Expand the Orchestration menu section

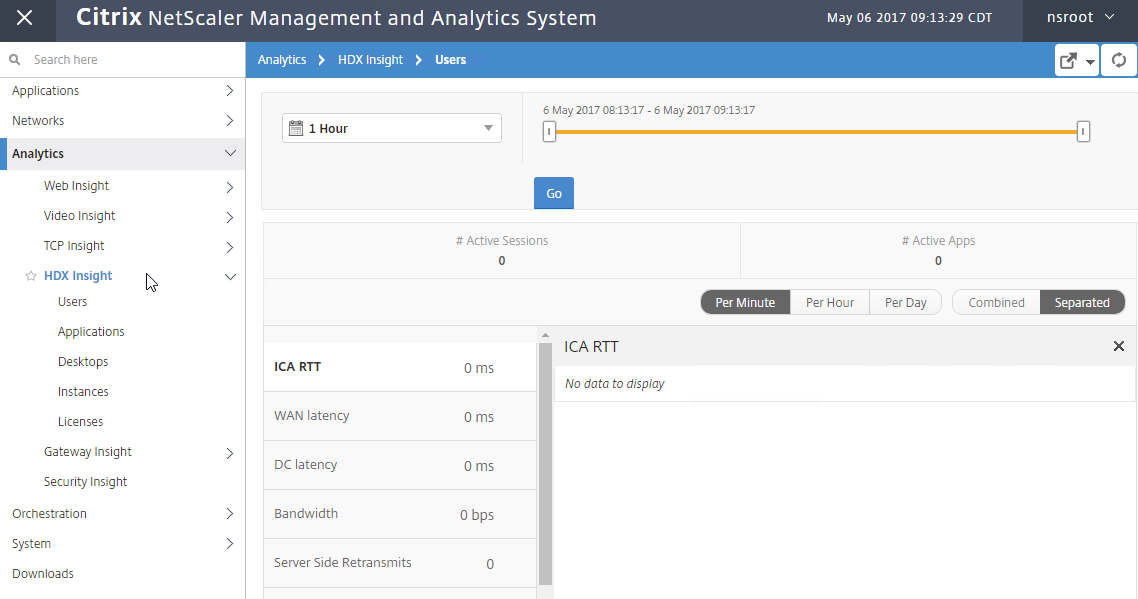(x=229, y=514)
